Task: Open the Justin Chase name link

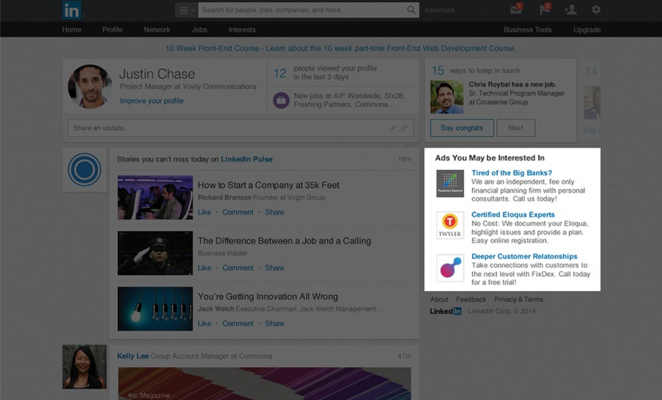Action: (157, 74)
